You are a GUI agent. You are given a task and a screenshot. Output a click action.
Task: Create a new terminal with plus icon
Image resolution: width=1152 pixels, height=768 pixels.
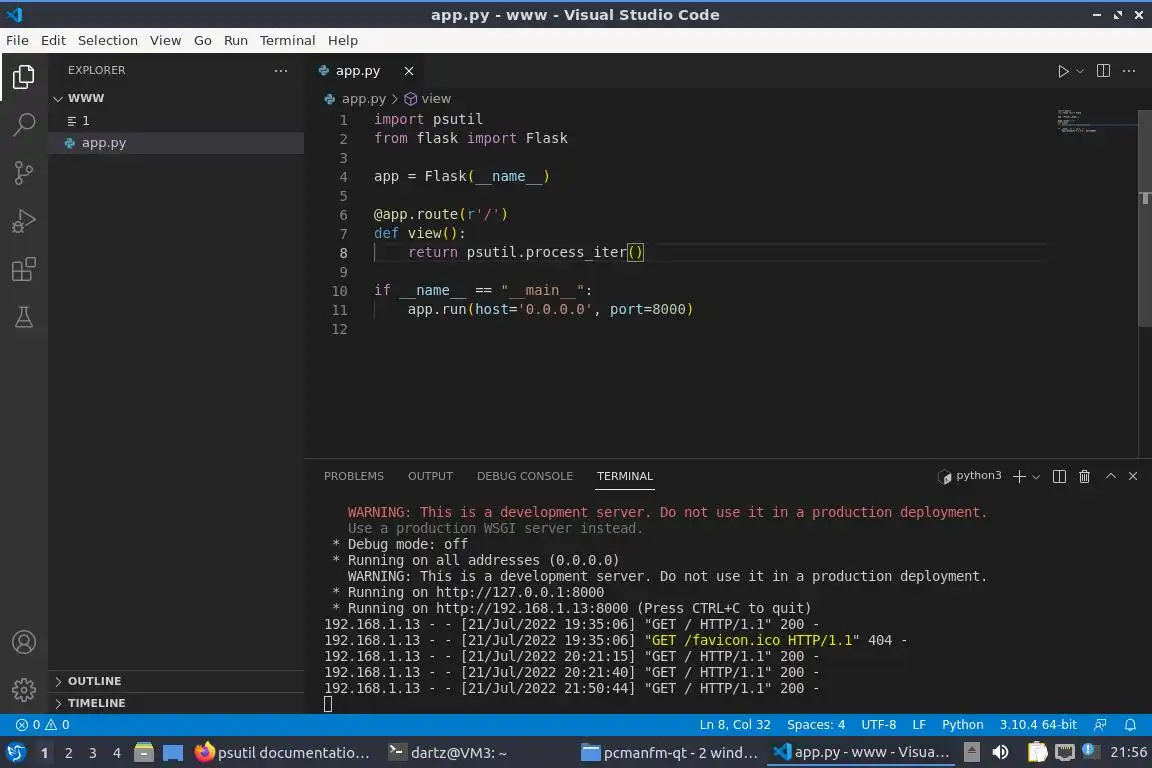click(1019, 476)
